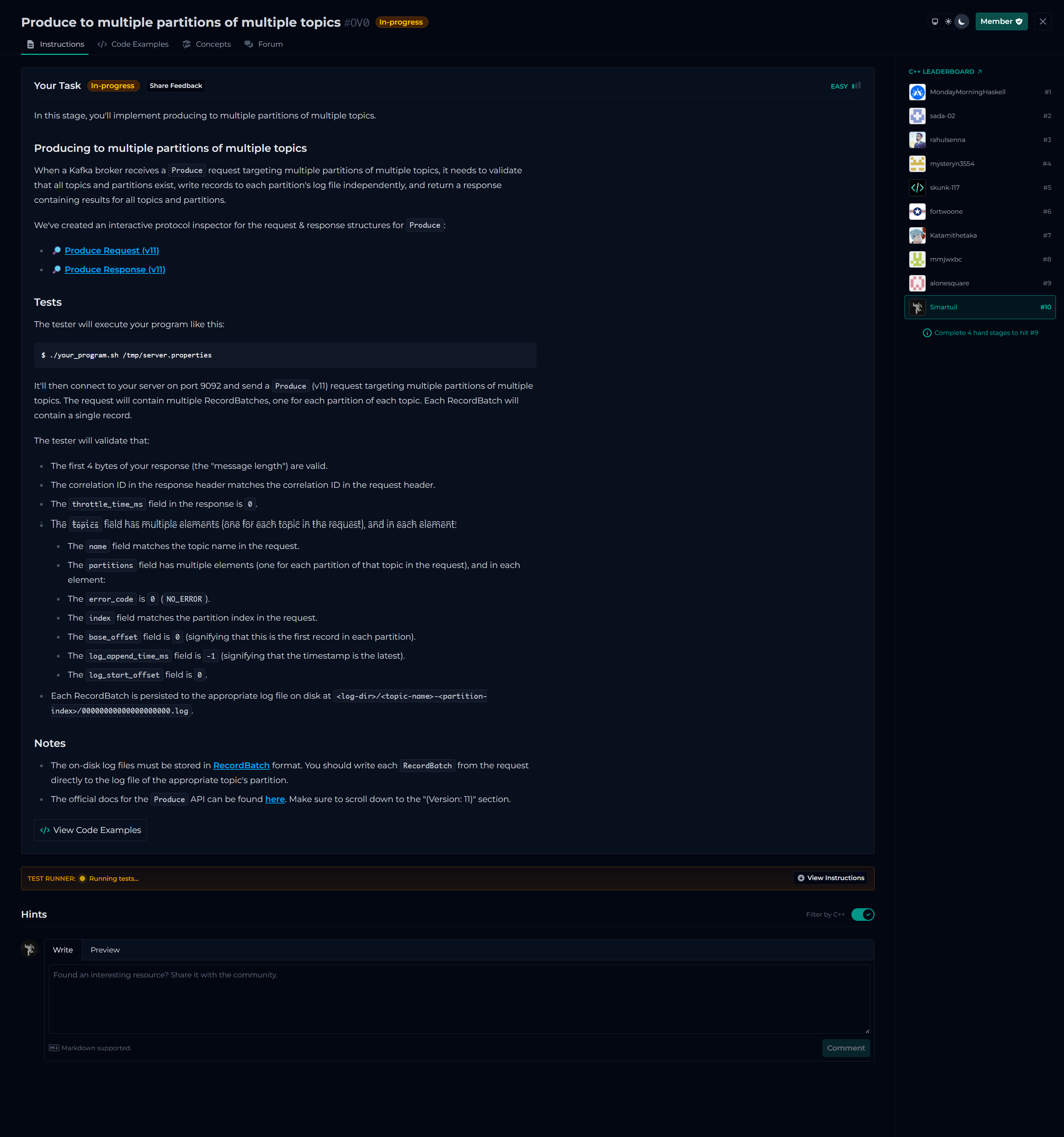The height and width of the screenshot is (1137, 1064).
Task: Click the Member badge button
Action: point(1000,22)
